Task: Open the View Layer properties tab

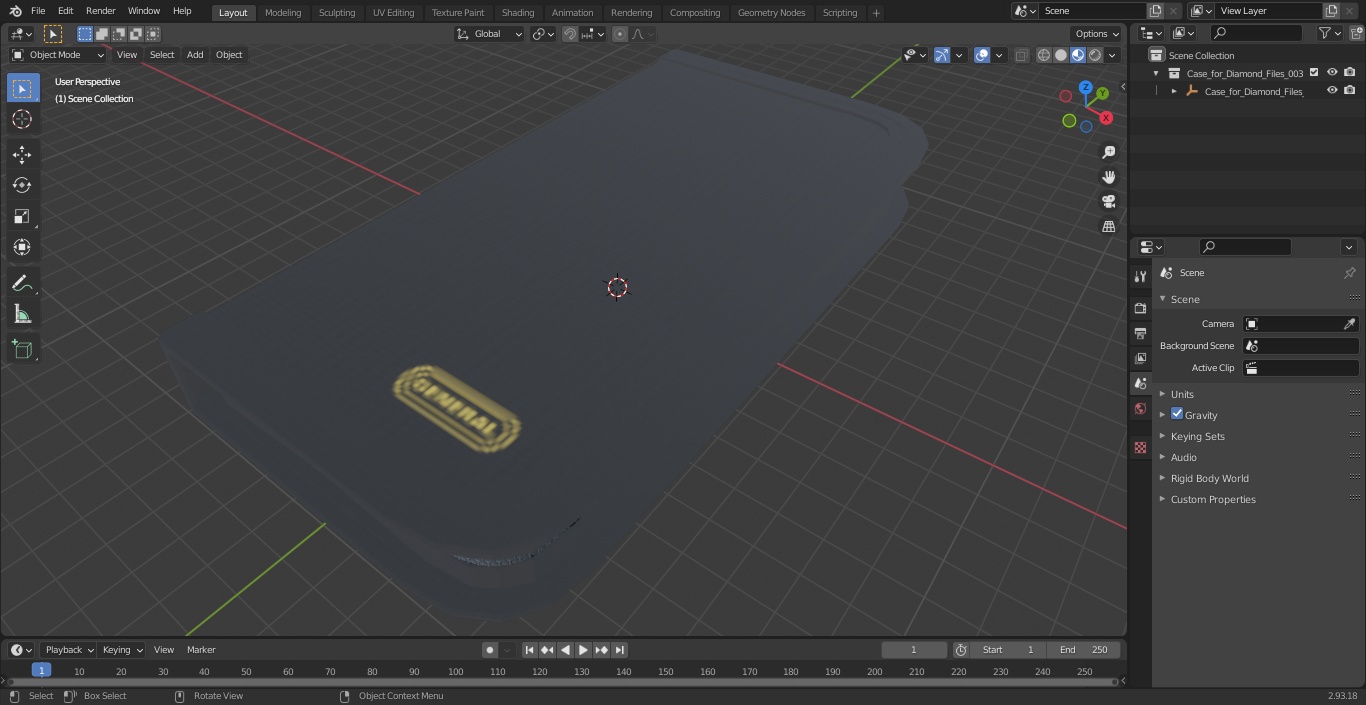Action: 1140,358
